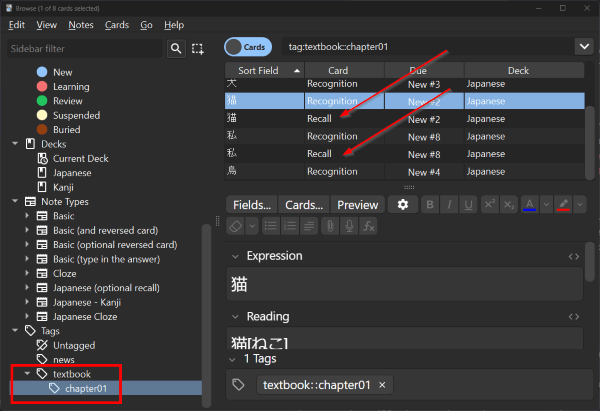This screenshot has height=411, width=600.
Task: Apply subscript formatting
Action: [509, 205]
